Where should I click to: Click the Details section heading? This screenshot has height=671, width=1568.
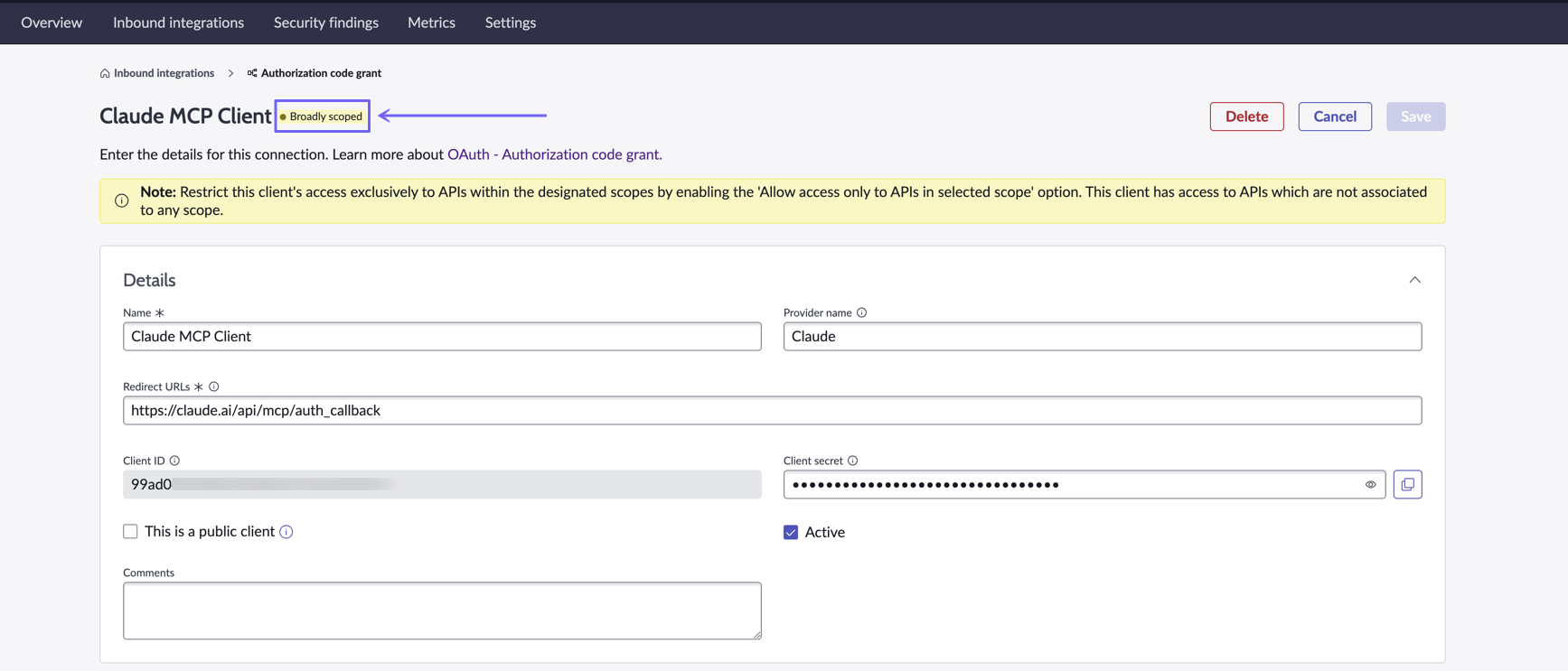(x=149, y=280)
